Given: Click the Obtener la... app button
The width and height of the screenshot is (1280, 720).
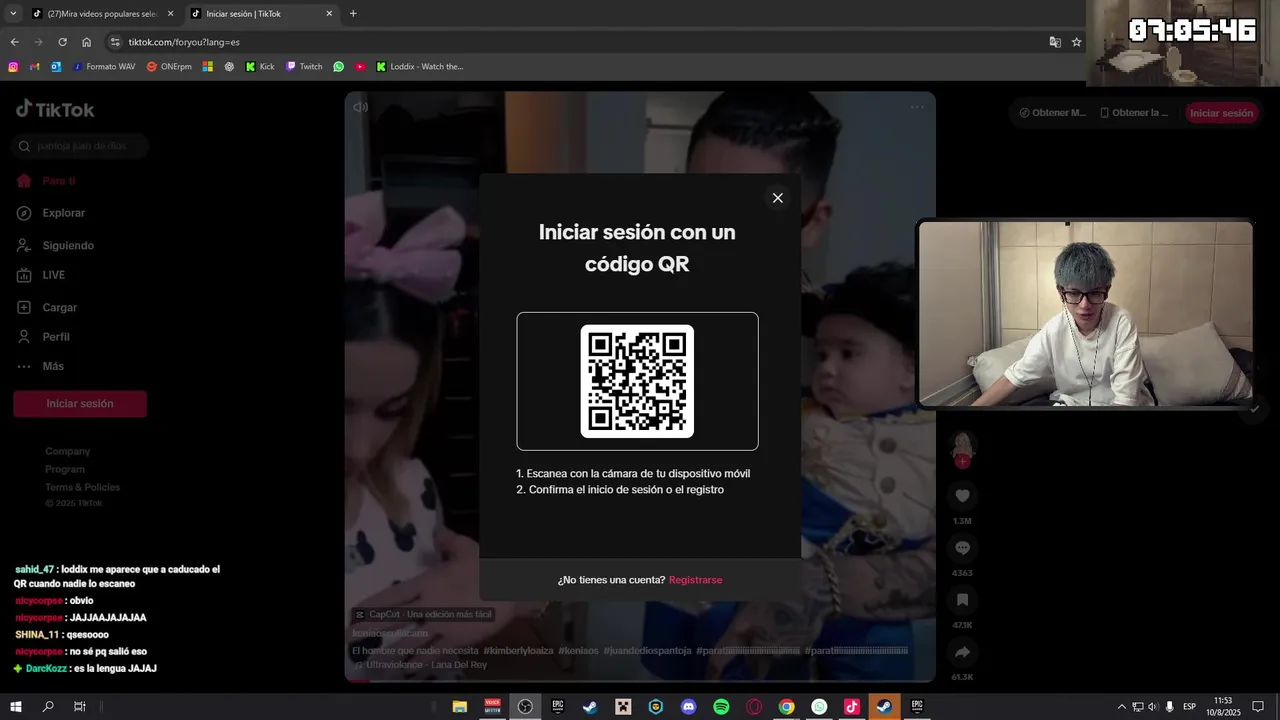Looking at the screenshot, I should point(1134,113).
